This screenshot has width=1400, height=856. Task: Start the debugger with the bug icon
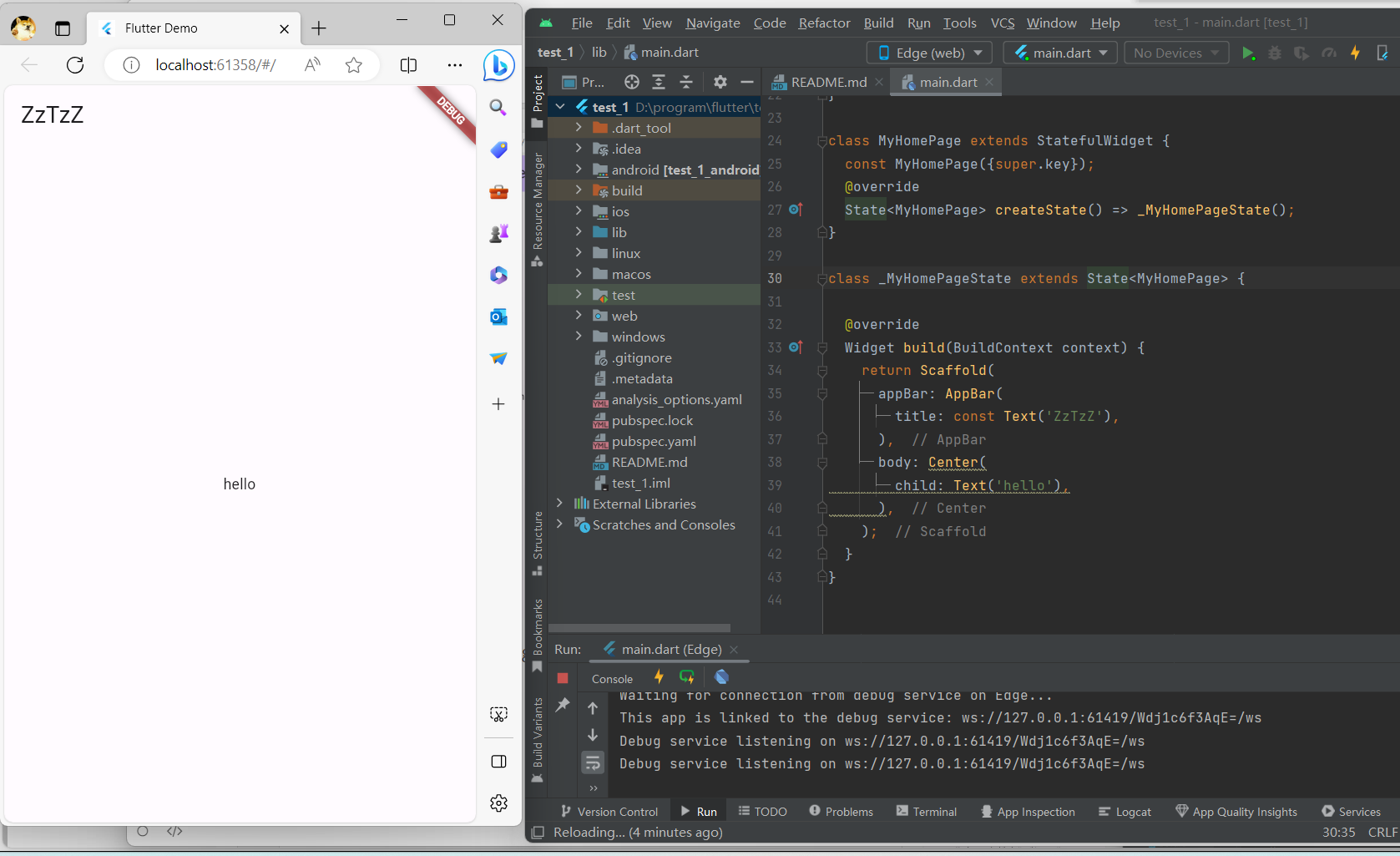tap(1275, 53)
